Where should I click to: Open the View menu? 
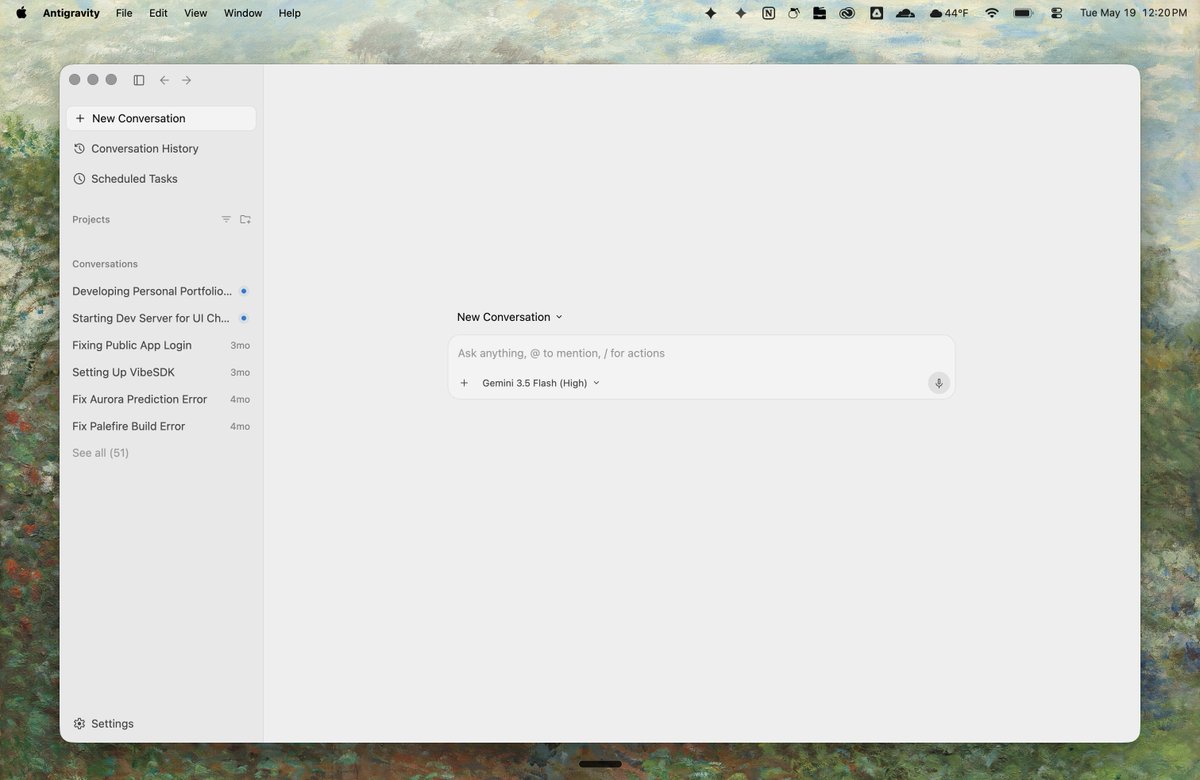[196, 13]
